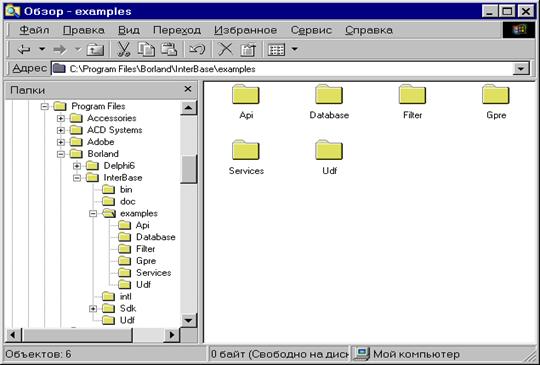Image resolution: width=540 pixels, height=365 pixels.
Task: Select the Api folder in right pane
Action: point(246,102)
